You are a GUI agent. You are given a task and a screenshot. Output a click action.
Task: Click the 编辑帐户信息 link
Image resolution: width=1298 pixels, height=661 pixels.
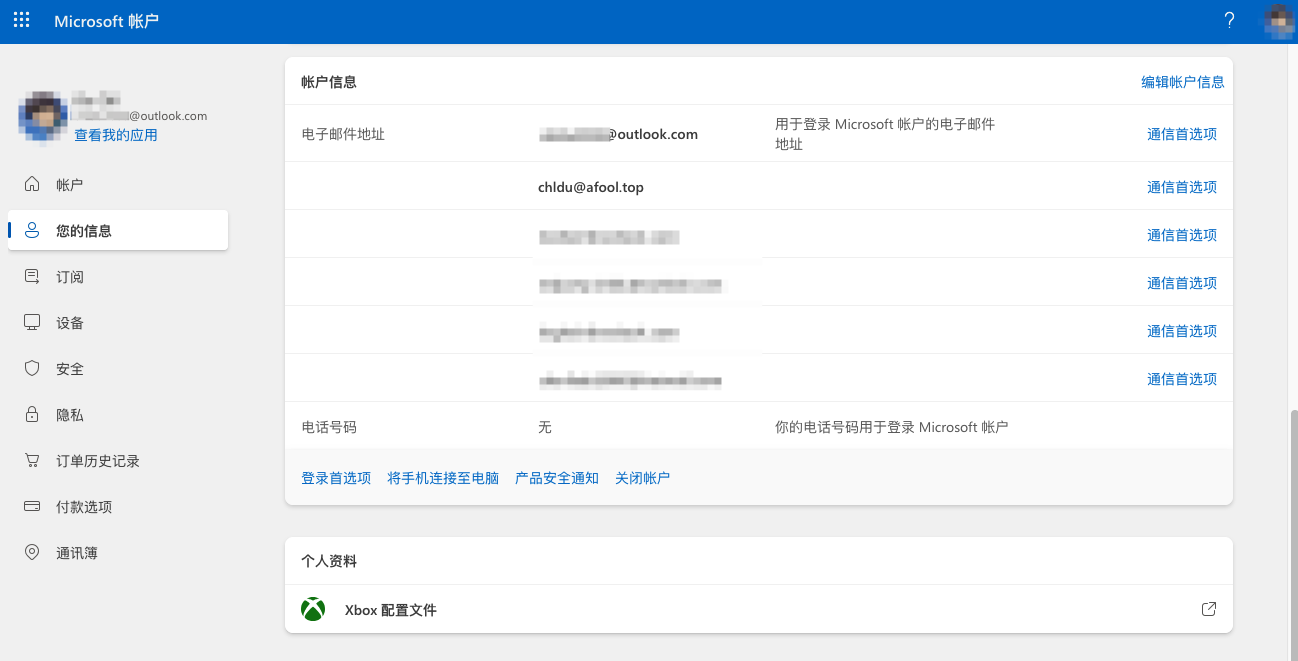pyautogui.click(x=1183, y=82)
